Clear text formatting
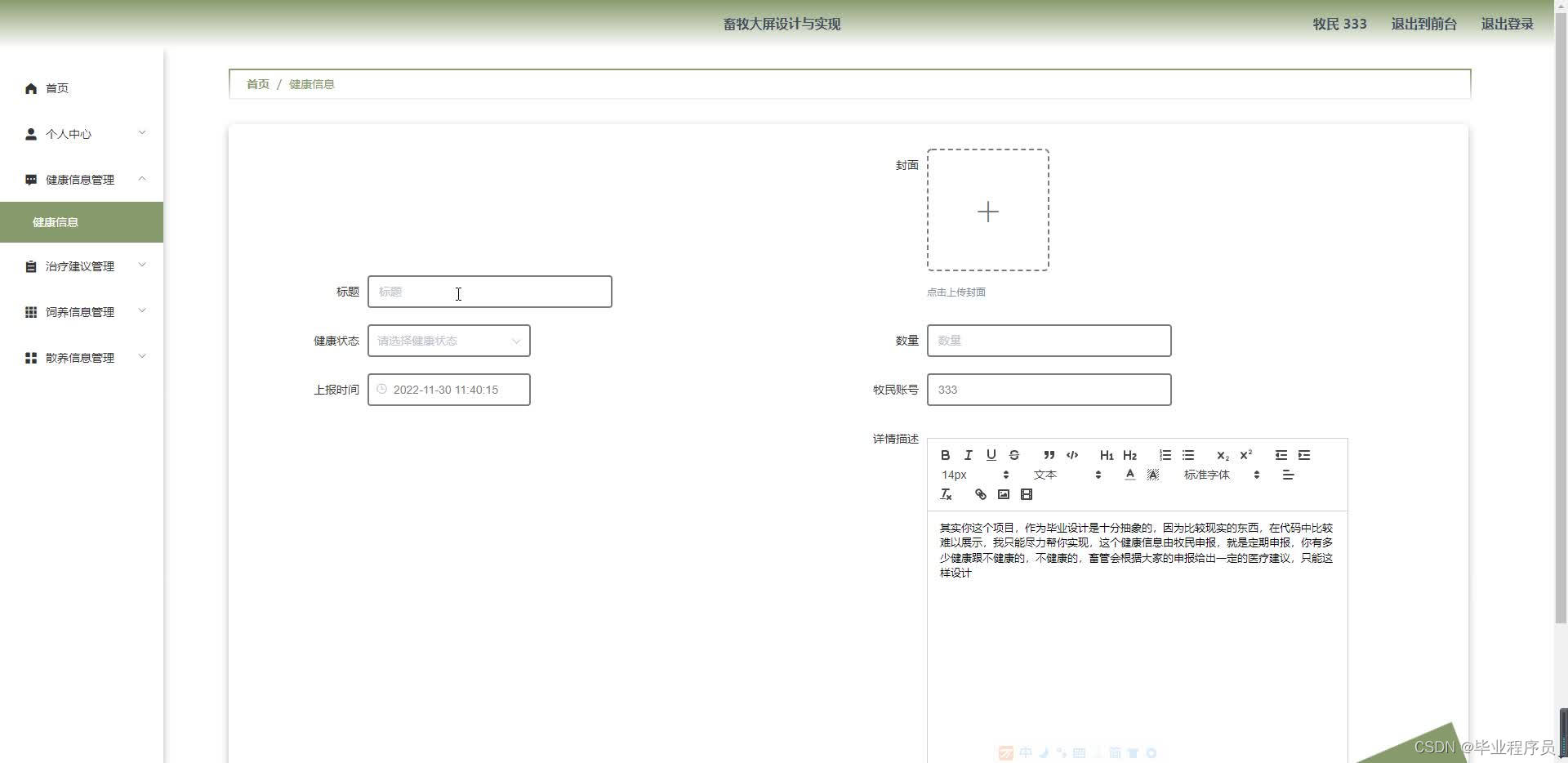The height and width of the screenshot is (763, 1568). pyautogui.click(x=946, y=494)
